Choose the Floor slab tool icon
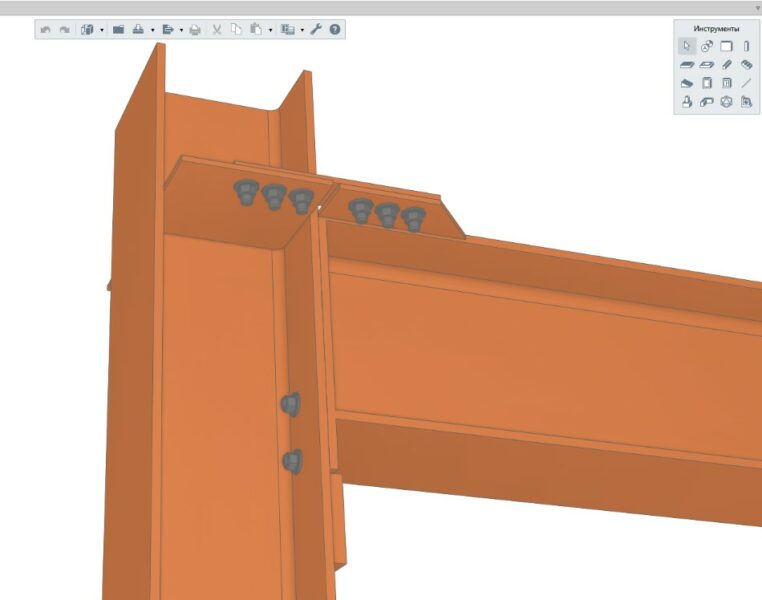762x600 pixels. tap(687, 65)
